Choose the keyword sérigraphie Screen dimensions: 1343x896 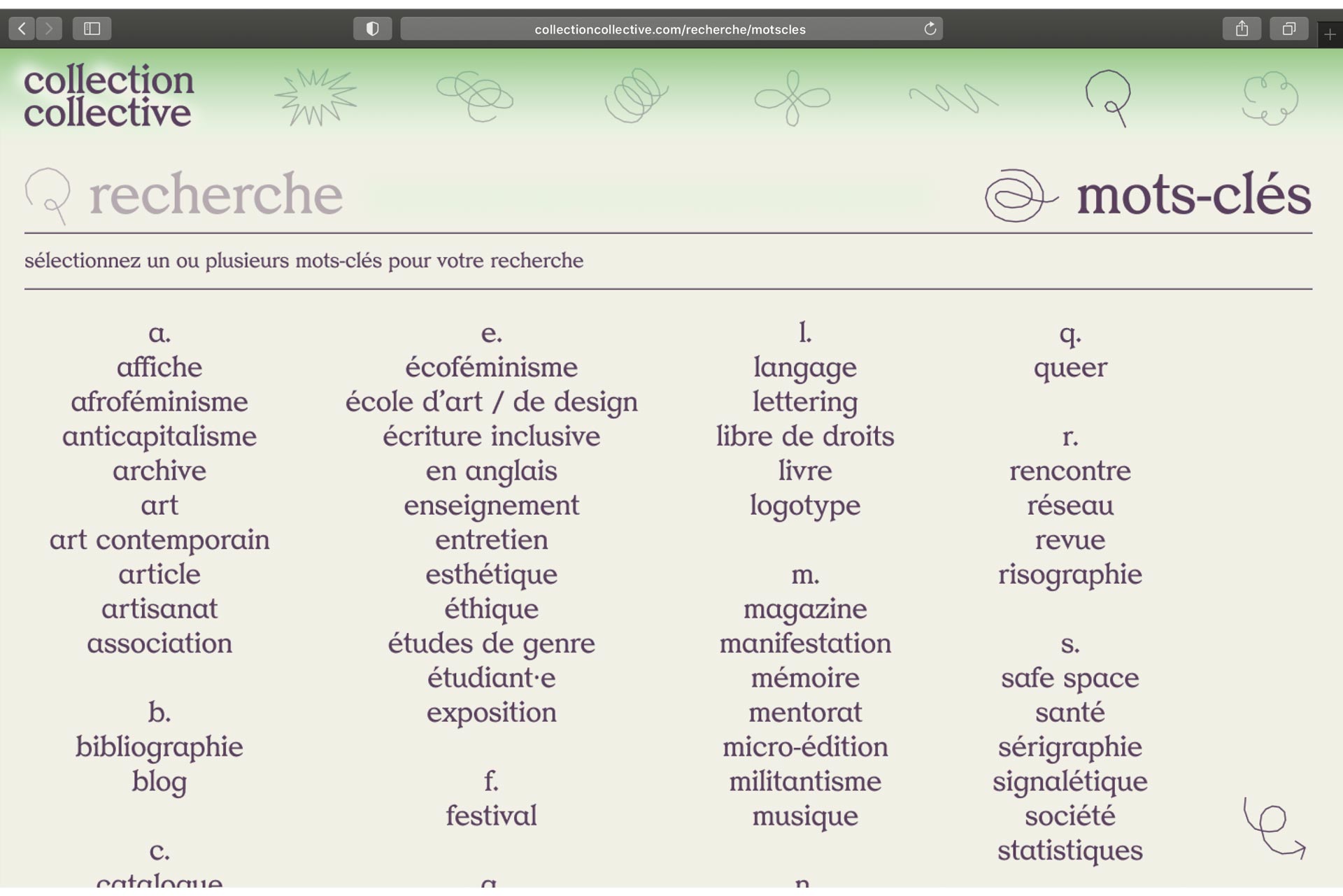(1070, 747)
